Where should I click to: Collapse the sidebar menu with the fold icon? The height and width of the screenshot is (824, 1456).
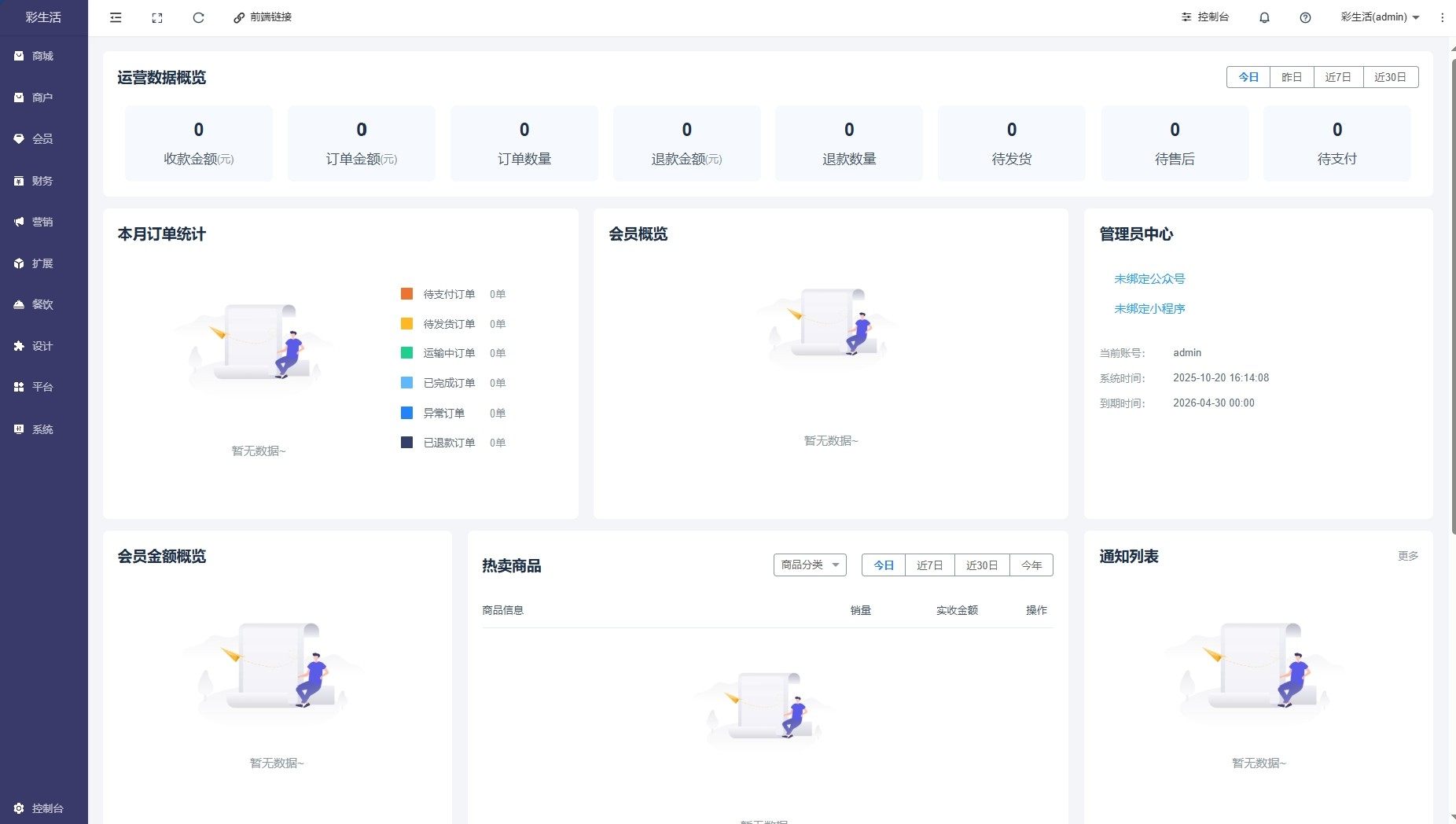click(x=116, y=17)
